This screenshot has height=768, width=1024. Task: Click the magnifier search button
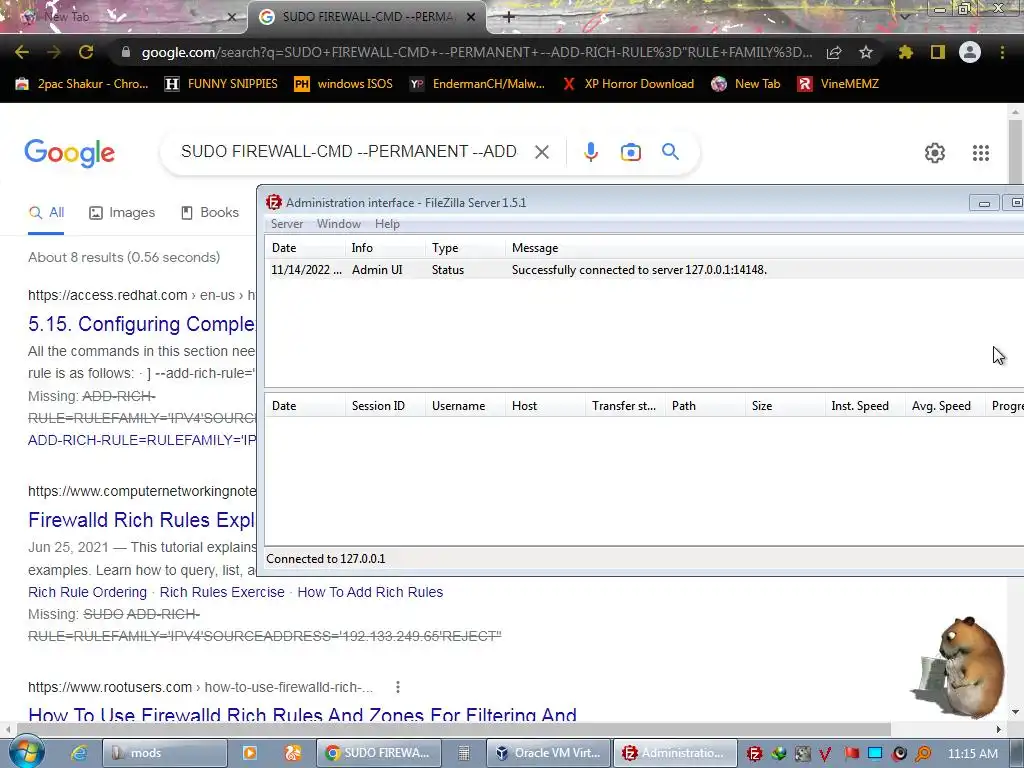click(670, 152)
